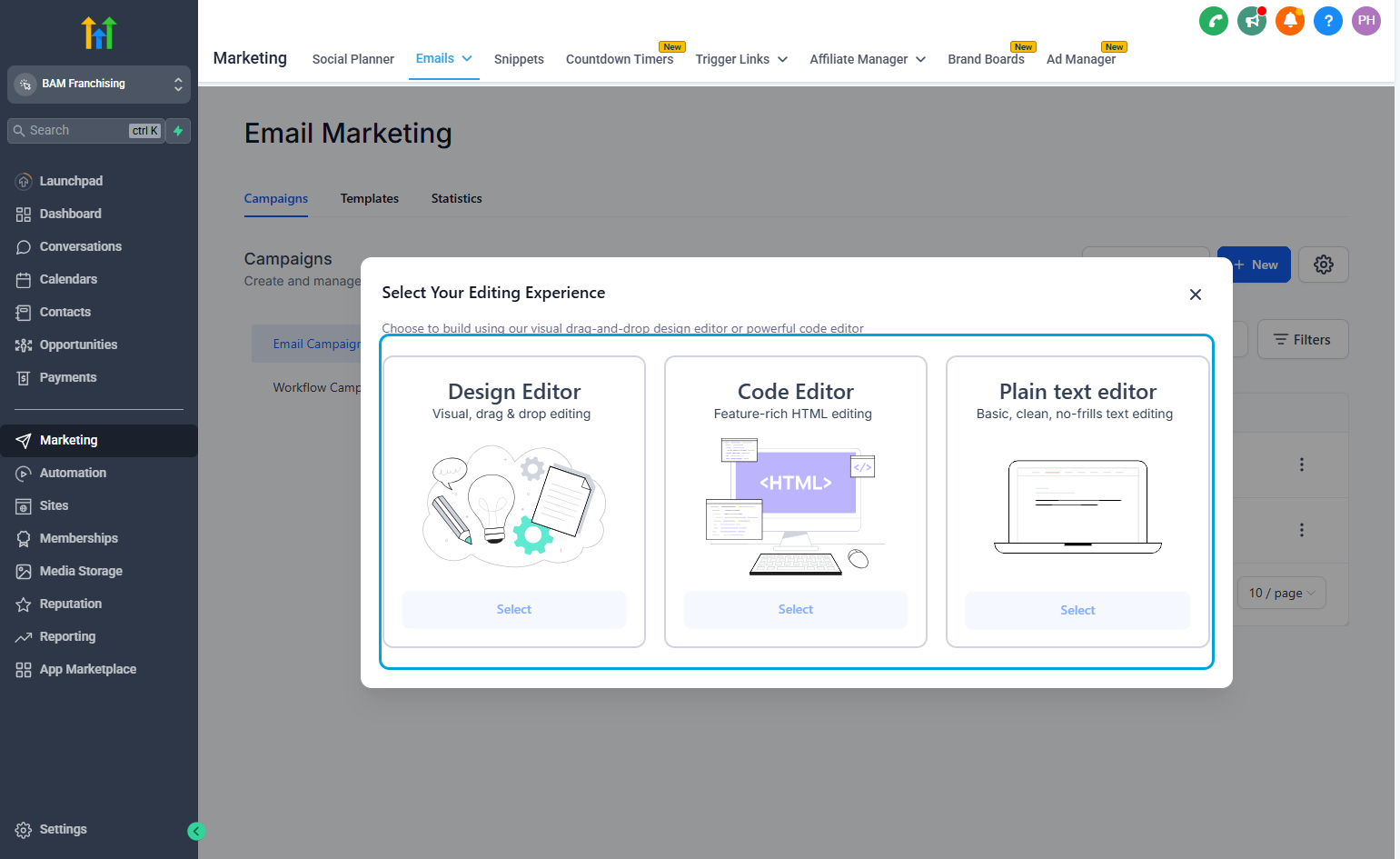This screenshot has height=859, width=1400.
Task: Open the second row three-dot menu
Action: coord(1302,530)
